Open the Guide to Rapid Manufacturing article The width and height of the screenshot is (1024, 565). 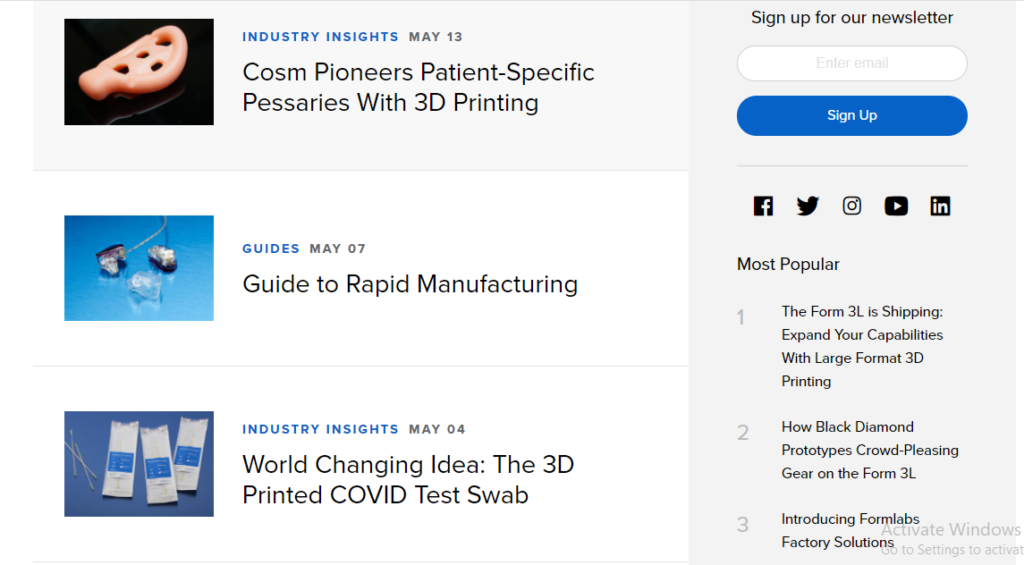[x=410, y=284]
